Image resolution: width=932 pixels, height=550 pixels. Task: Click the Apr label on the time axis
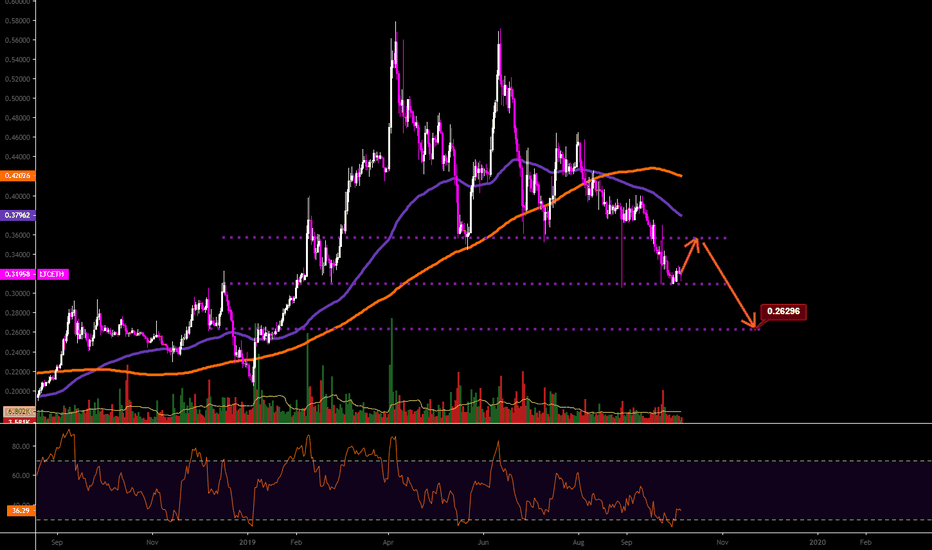point(389,542)
